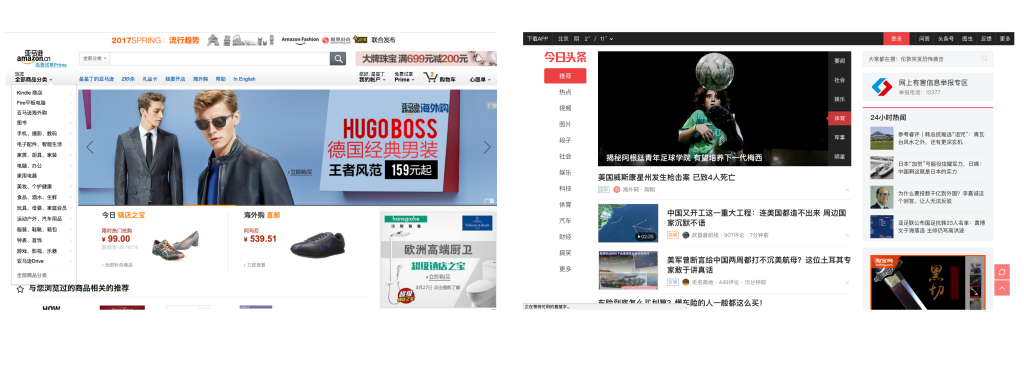Click the 今日头条 logo
This screenshot has height=369, width=1024.
(x=565, y=57)
